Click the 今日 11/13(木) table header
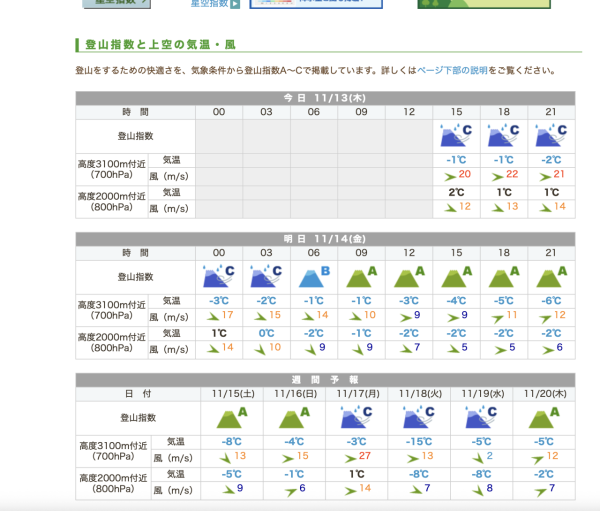 tap(325, 98)
